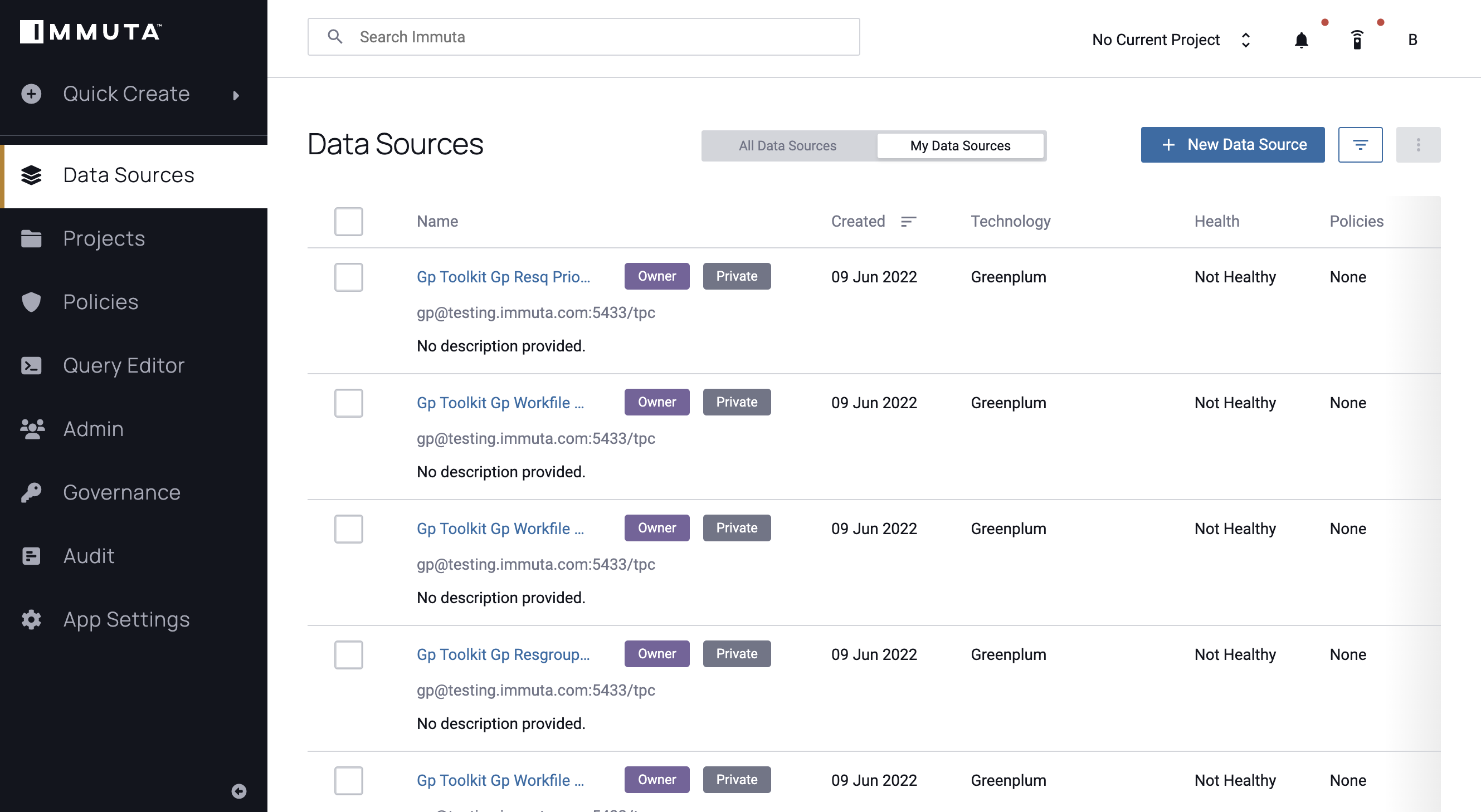1481x812 pixels.
Task: Toggle the checkbox for second data source row
Action: click(349, 402)
